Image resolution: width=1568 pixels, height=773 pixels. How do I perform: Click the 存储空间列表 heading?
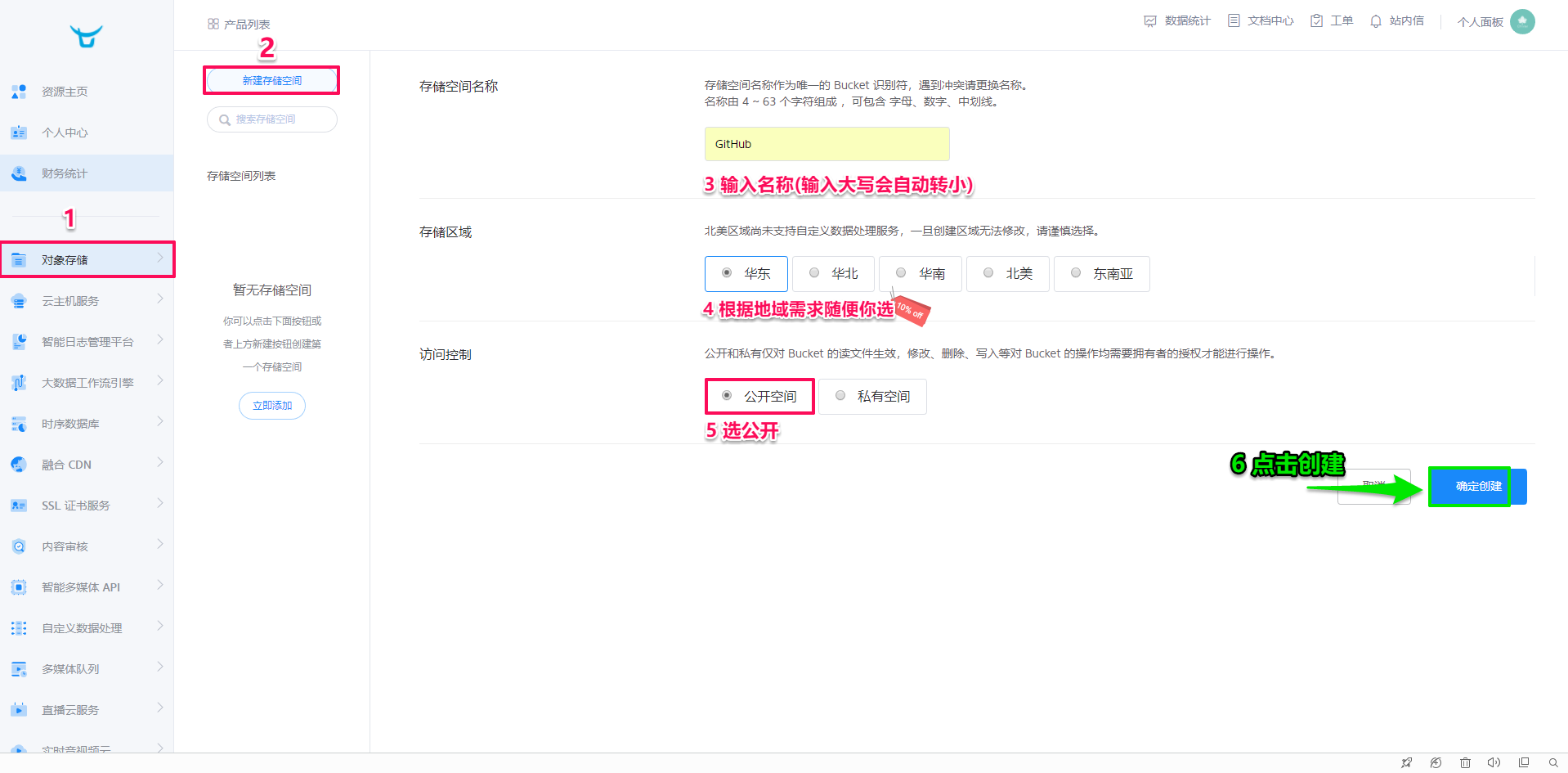pos(241,176)
